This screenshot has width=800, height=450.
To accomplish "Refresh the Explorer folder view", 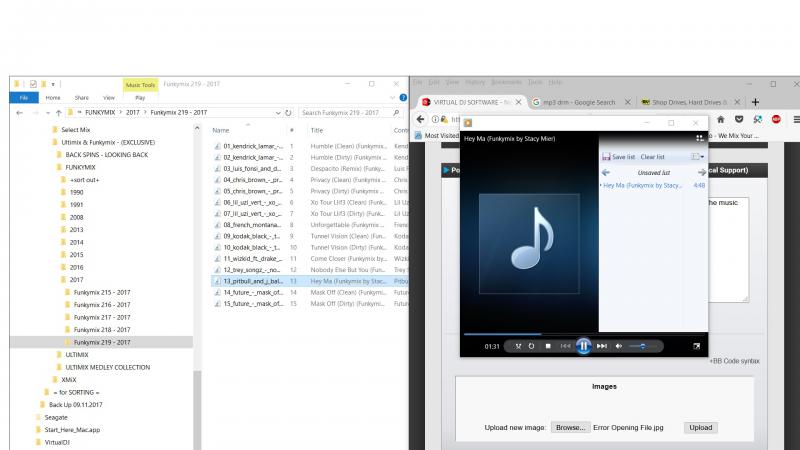I will pyautogui.click(x=288, y=113).
